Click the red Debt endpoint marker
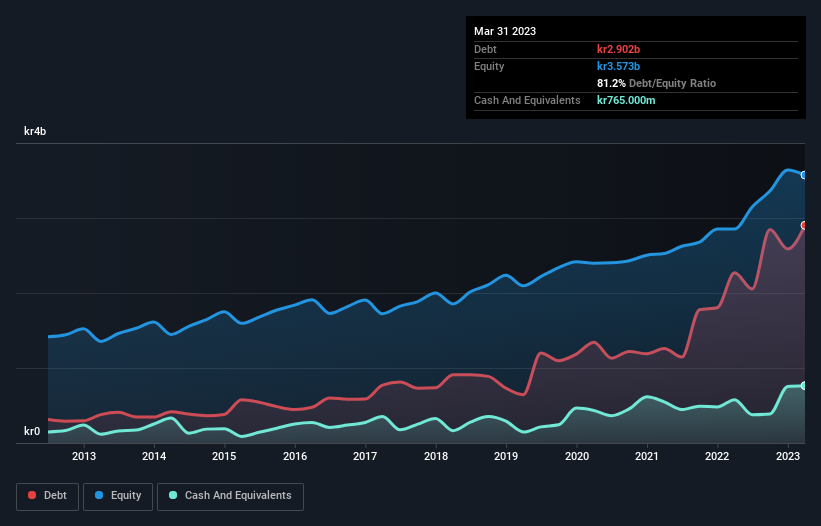 (804, 225)
